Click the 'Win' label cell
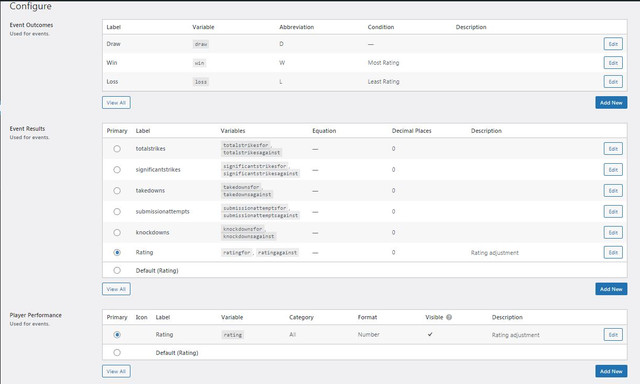This screenshot has height=384, width=640. (112, 62)
